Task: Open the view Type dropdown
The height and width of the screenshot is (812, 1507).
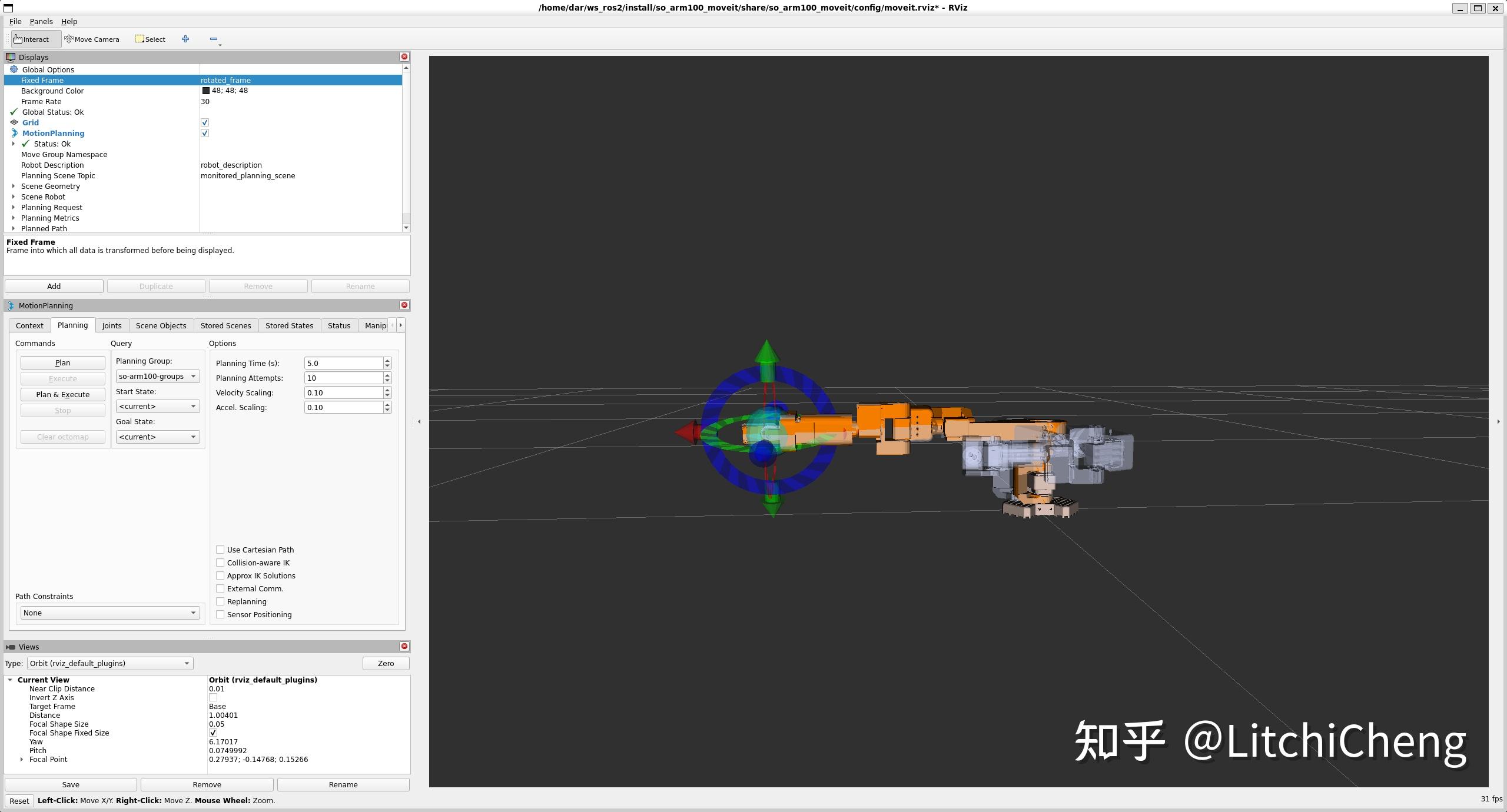Action: [x=110, y=663]
